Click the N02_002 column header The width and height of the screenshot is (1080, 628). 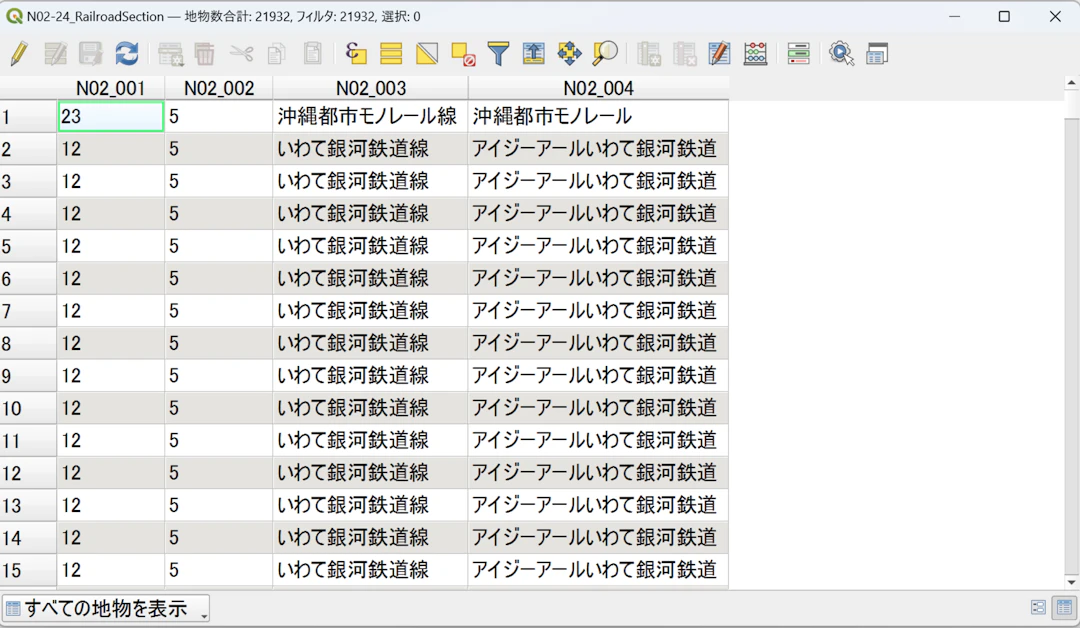[x=219, y=88]
